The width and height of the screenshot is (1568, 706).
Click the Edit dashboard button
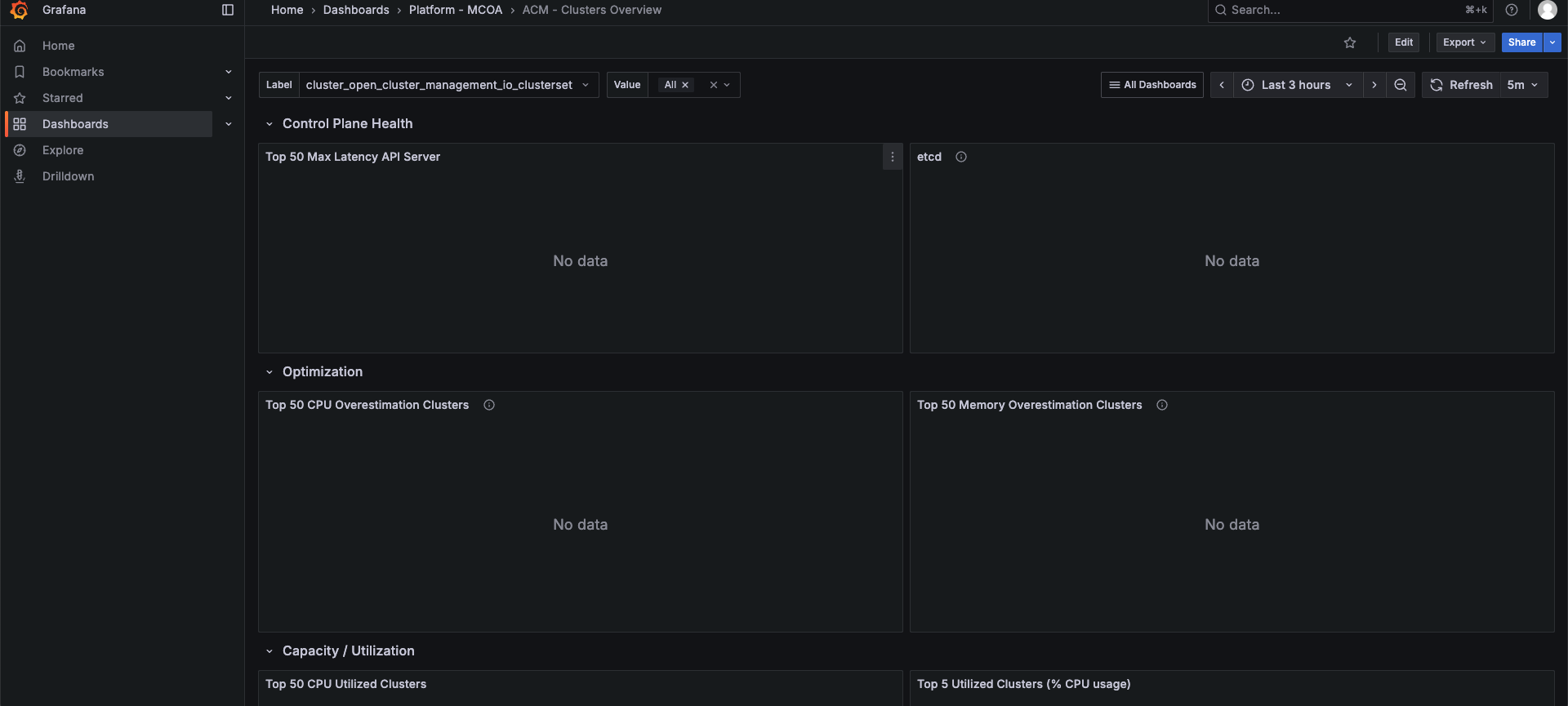[1404, 42]
